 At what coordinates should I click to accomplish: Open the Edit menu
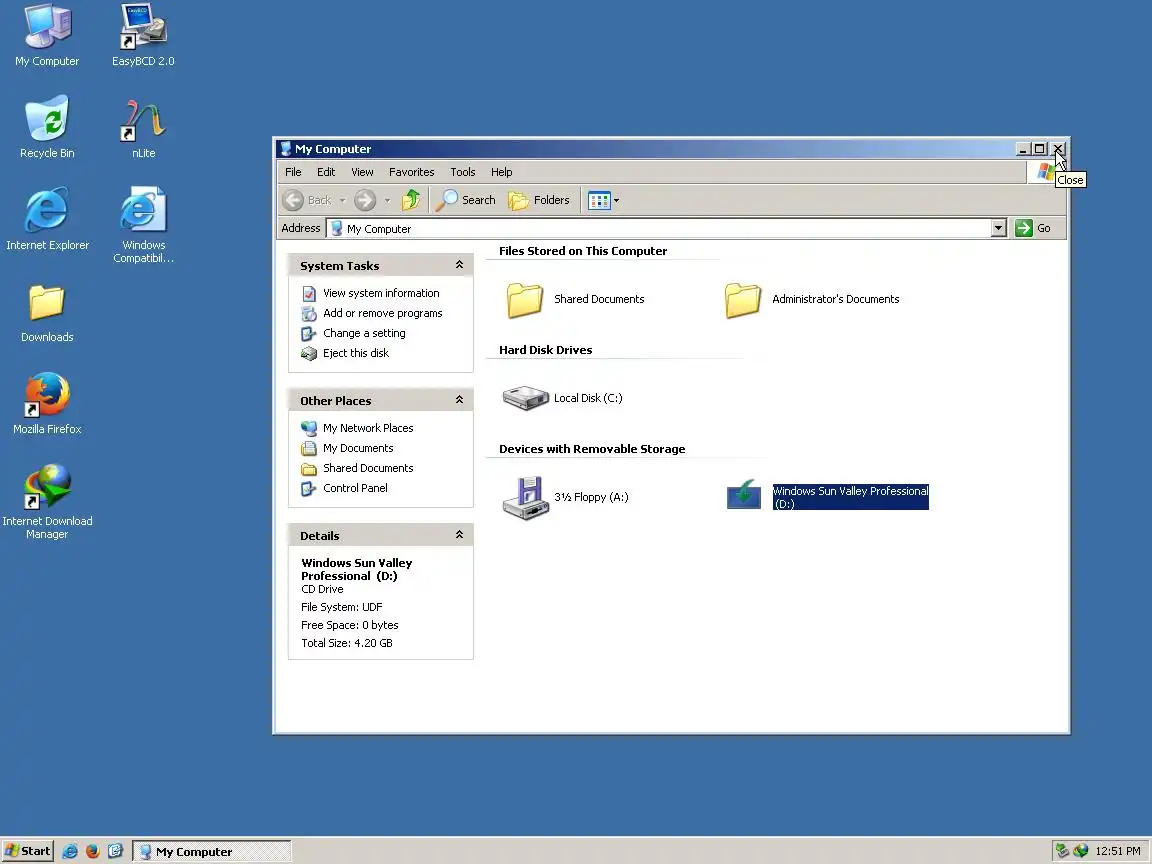click(x=326, y=172)
